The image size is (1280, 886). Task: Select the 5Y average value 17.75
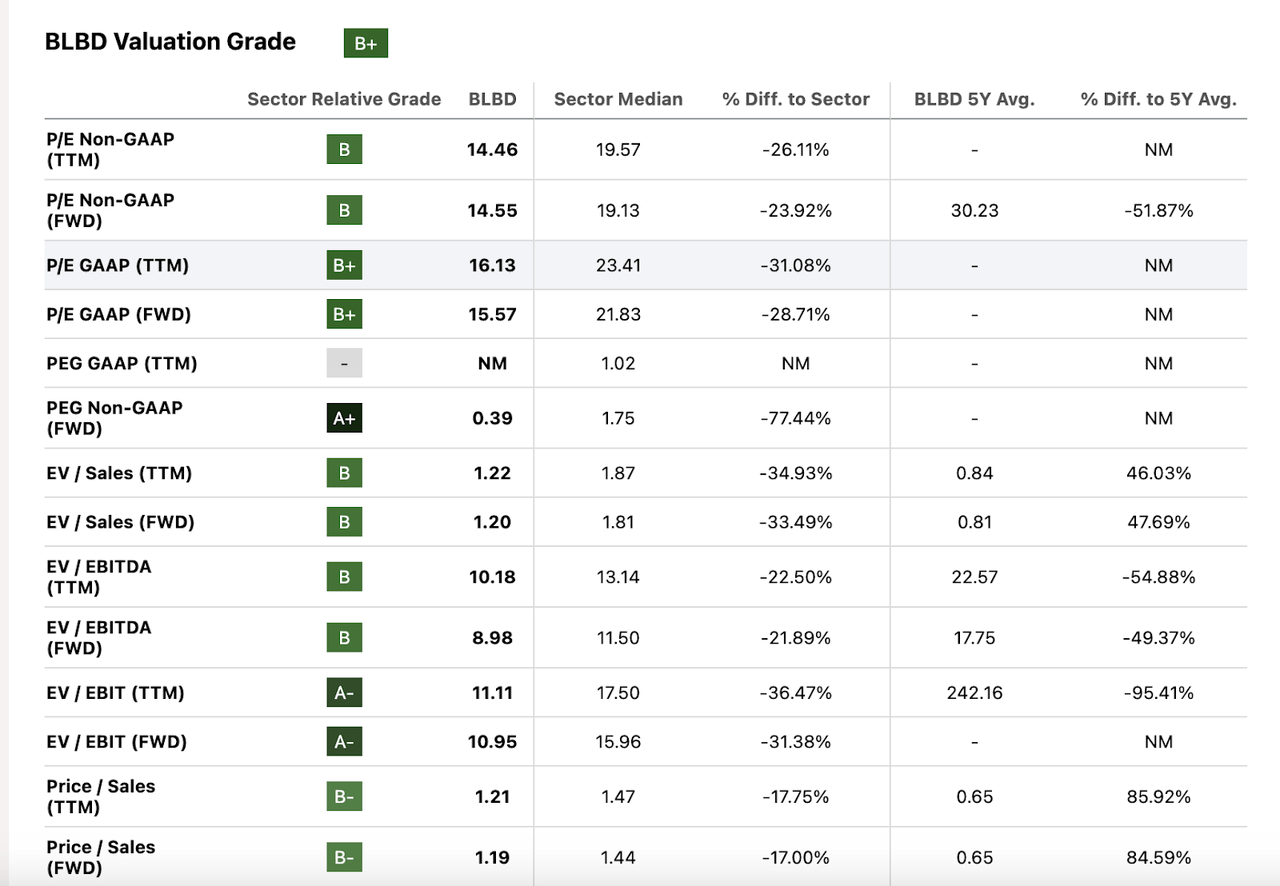pyautogui.click(x=974, y=638)
